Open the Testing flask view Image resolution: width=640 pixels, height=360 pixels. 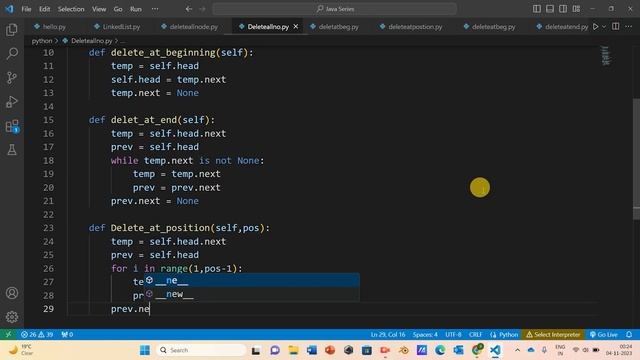[12, 150]
